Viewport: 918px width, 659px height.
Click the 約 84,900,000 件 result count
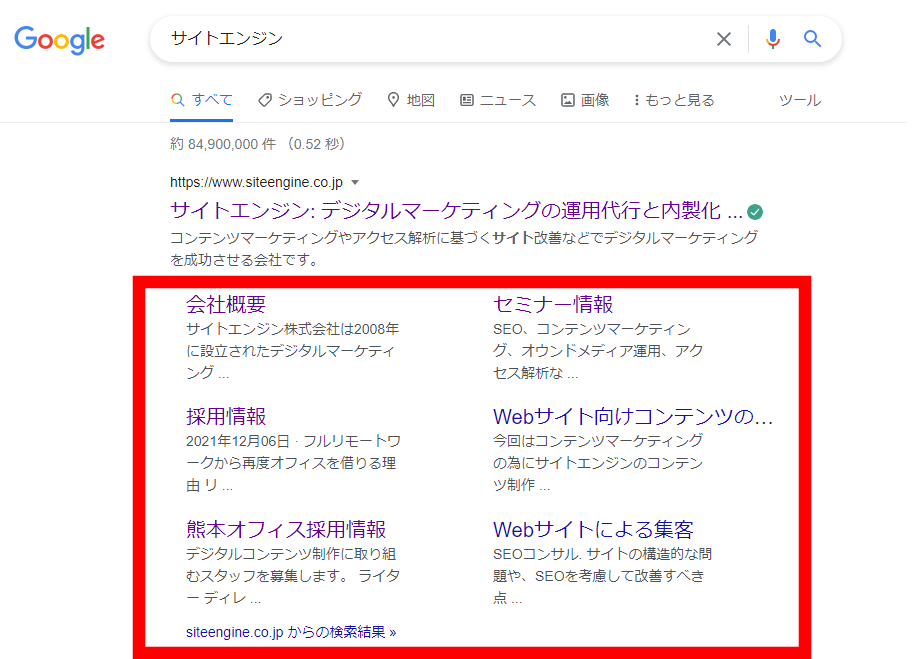point(258,144)
